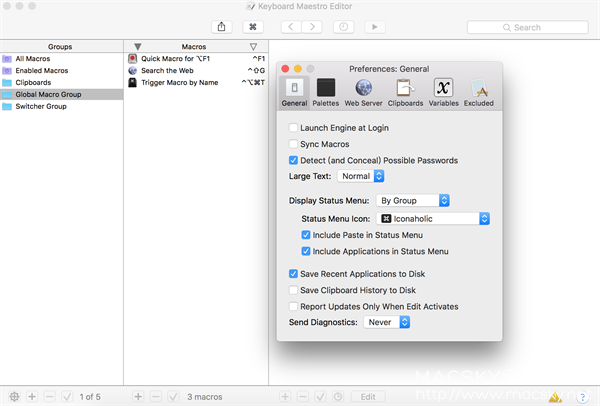Delete macro with the minus button

click(x=156, y=396)
